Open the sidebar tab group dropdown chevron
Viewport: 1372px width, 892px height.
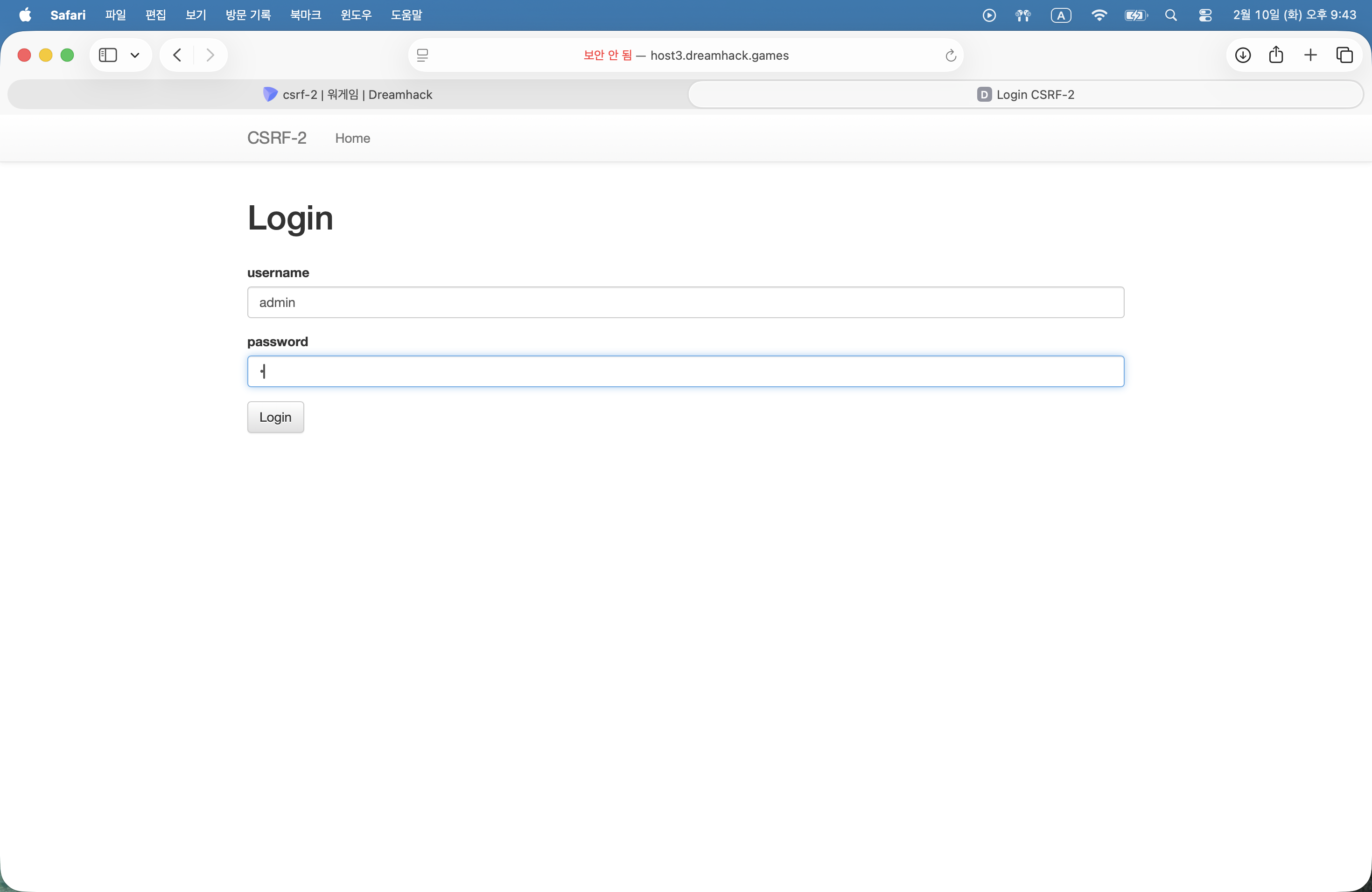[x=135, y=56]
